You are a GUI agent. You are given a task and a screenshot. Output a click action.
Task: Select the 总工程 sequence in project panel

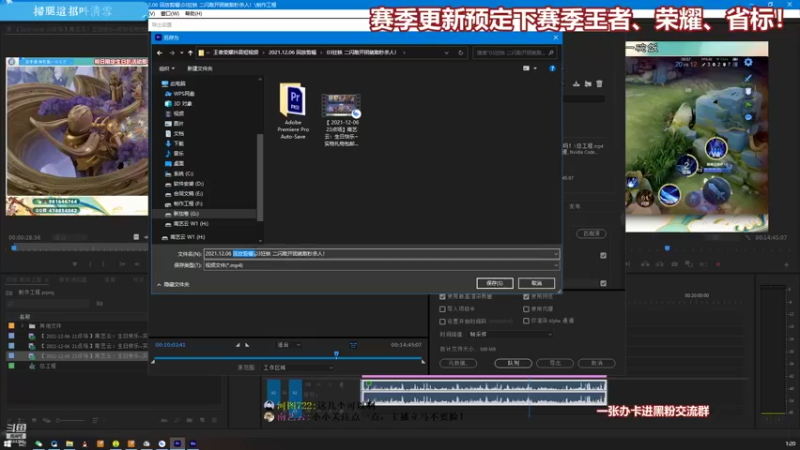pyautogui.click(x=48, y=366)
